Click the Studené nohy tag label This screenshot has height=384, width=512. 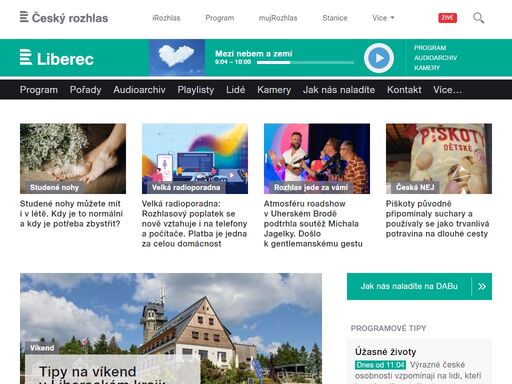pyautogui.click(x=54, y=187)
